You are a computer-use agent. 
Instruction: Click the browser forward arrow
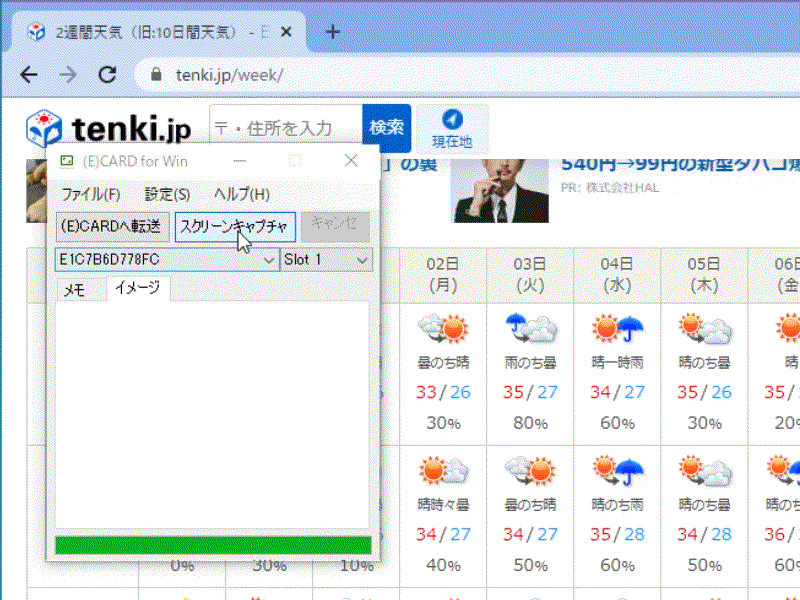point(68,75)
